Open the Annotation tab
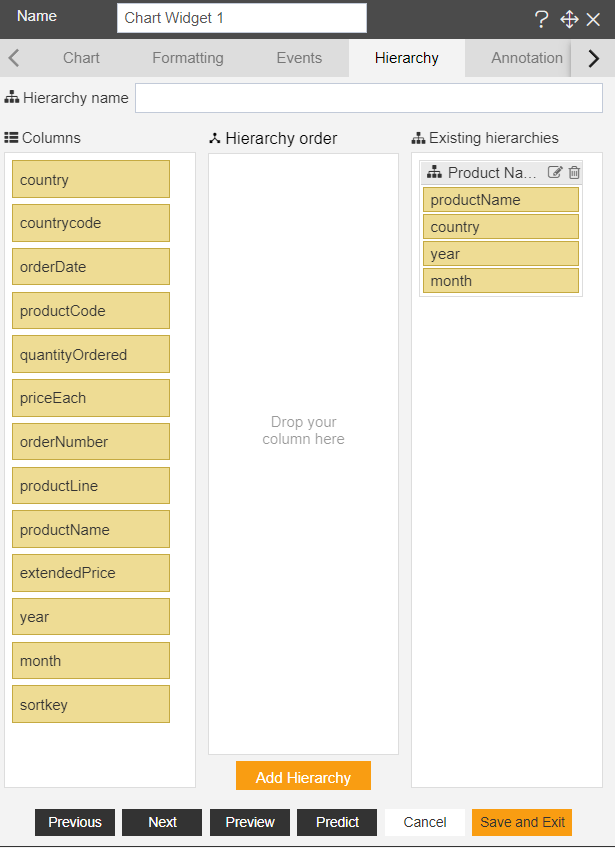 point(526,58)
